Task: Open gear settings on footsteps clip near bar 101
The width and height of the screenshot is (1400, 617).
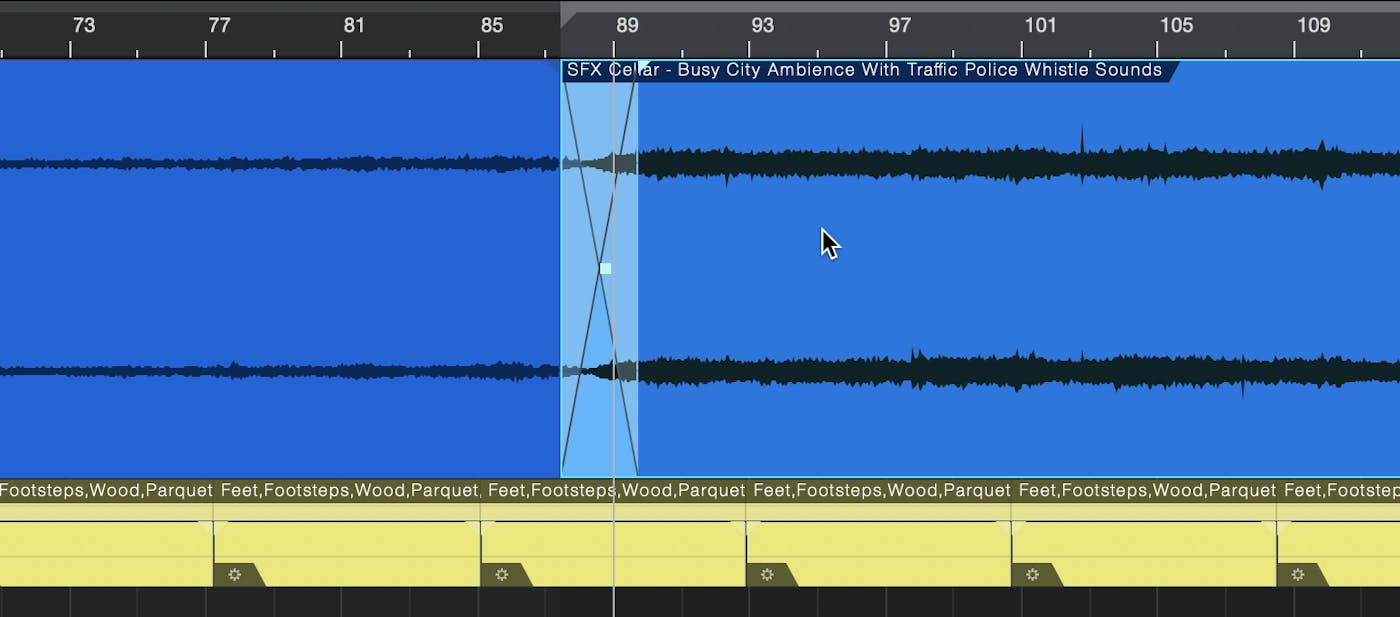Action: click(x=1033, y=575)
